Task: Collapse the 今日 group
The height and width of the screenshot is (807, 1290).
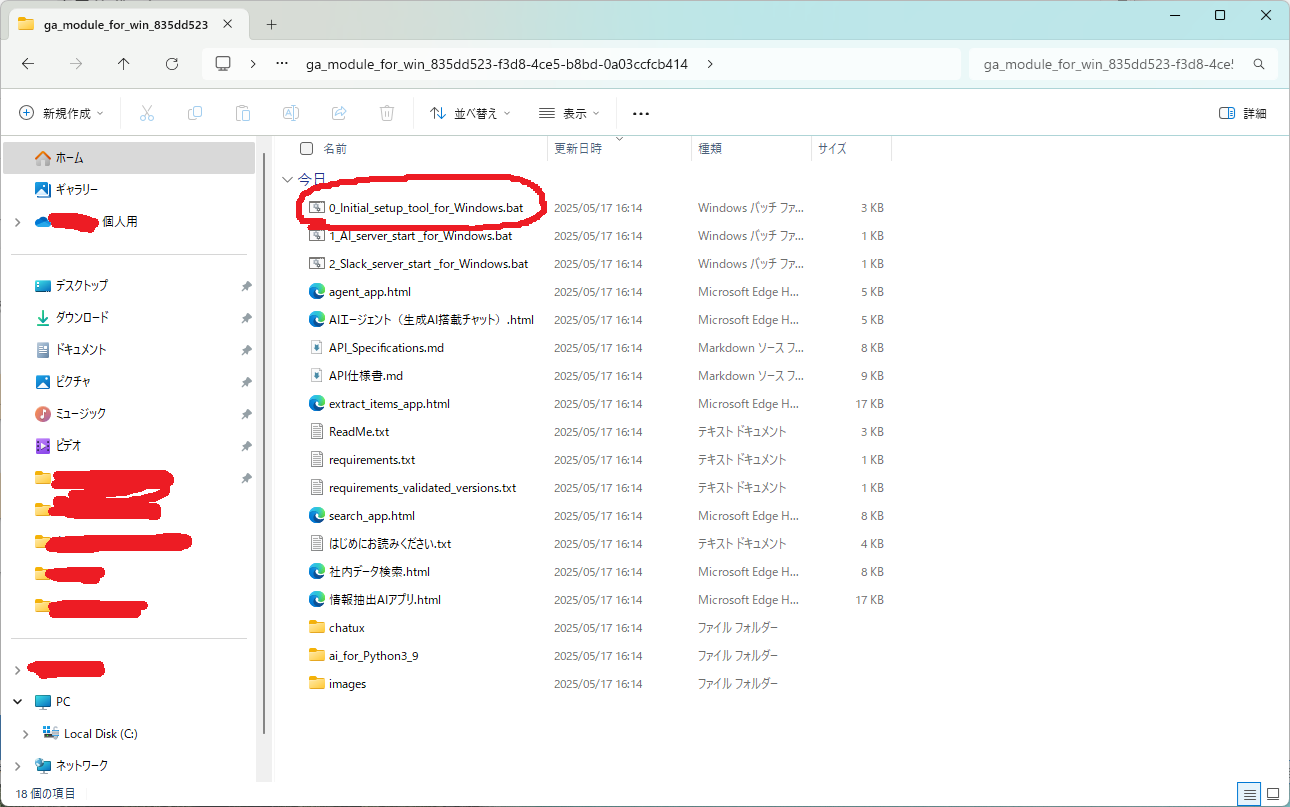Action: point(288,179)
